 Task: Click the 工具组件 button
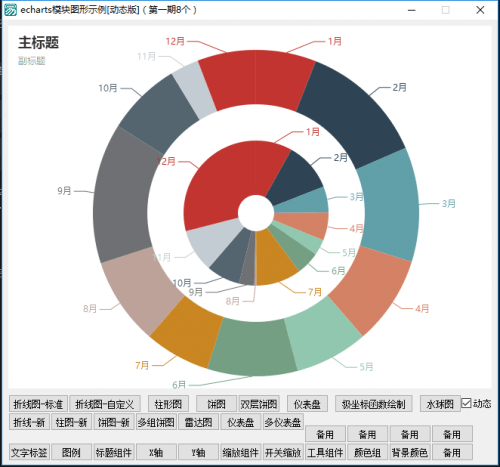point(325,452)
